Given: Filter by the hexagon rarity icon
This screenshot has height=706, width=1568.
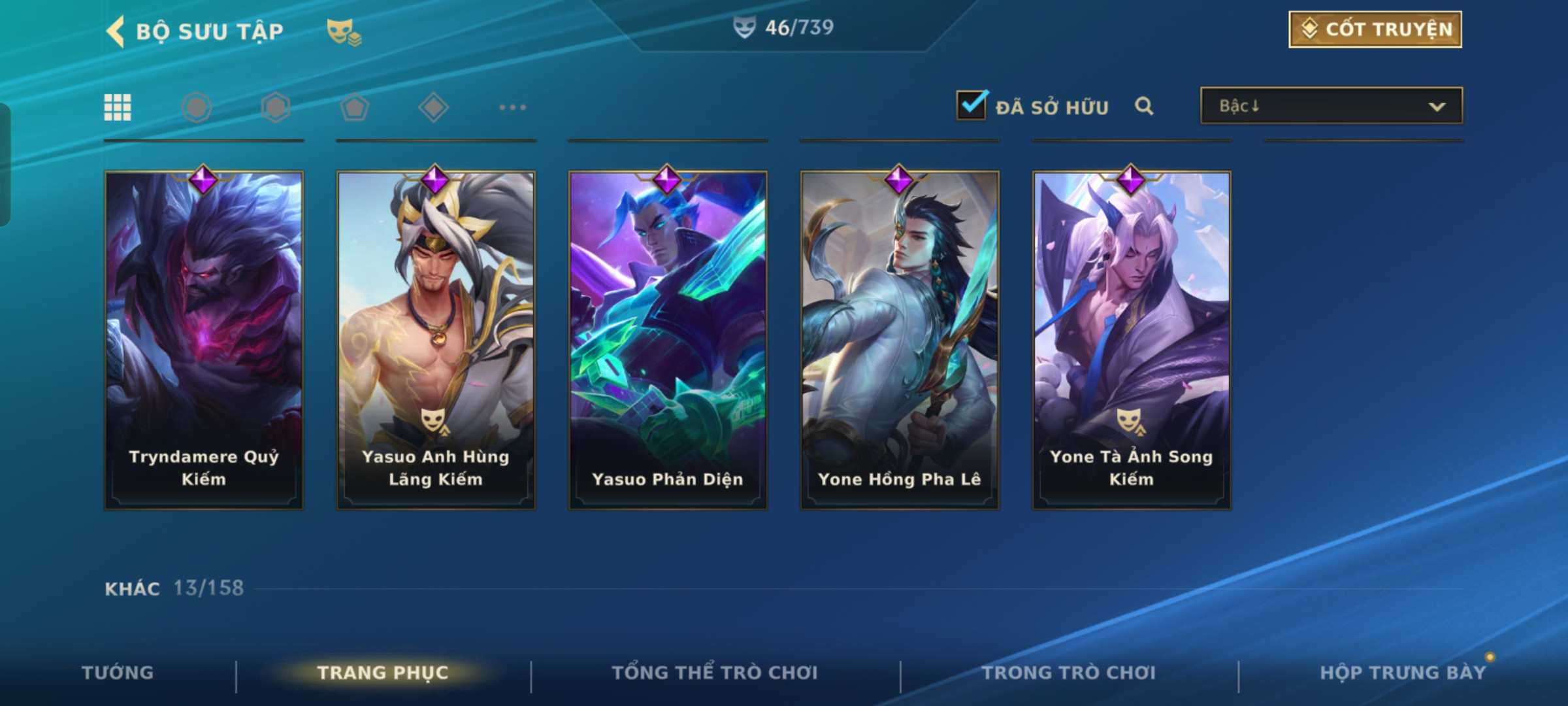Looking at the screenshot, I should tap(276, 107).
